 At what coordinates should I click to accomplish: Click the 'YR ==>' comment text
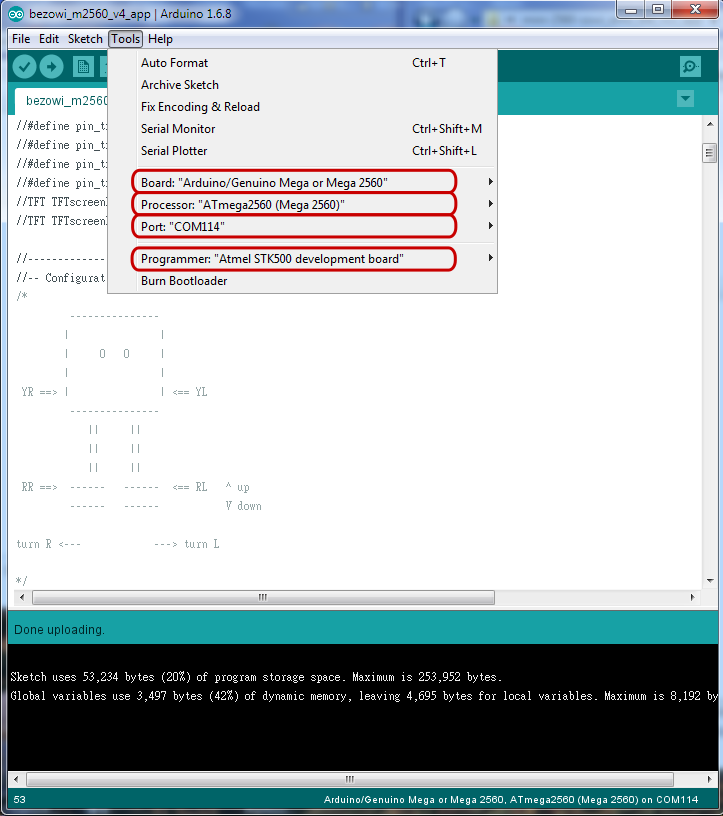[40, 392]
